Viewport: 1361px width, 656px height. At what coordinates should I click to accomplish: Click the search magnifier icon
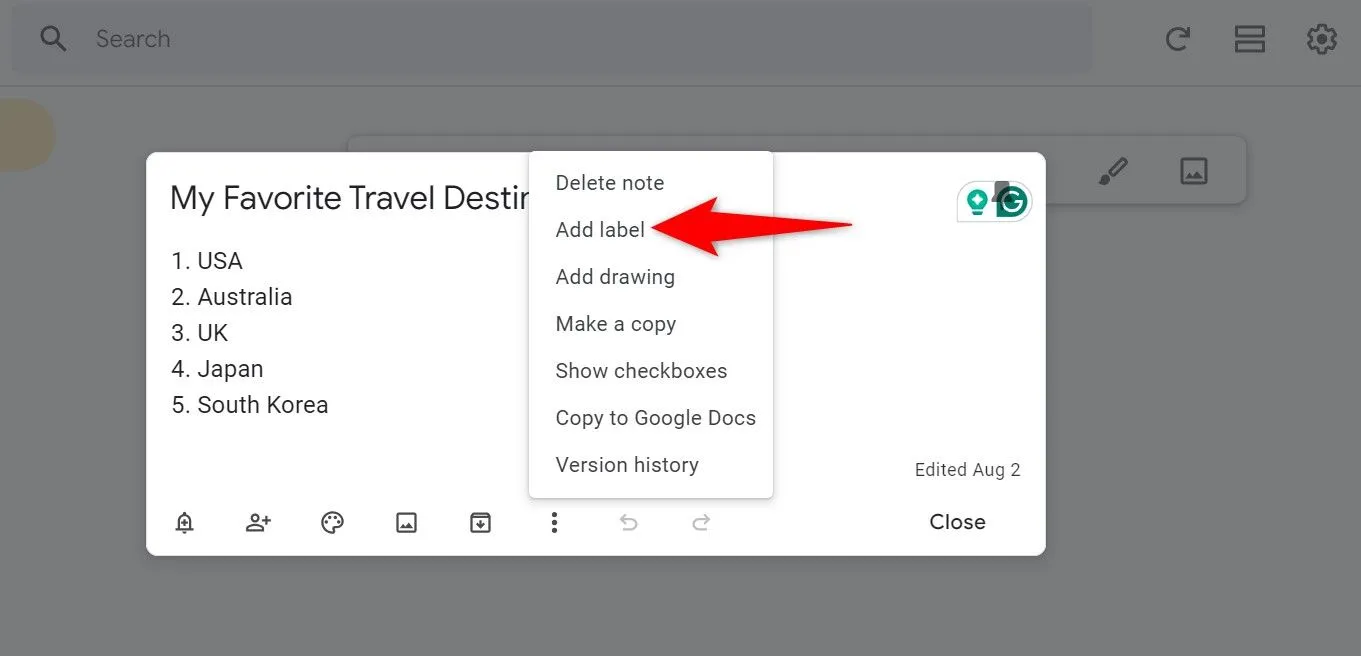53,39
